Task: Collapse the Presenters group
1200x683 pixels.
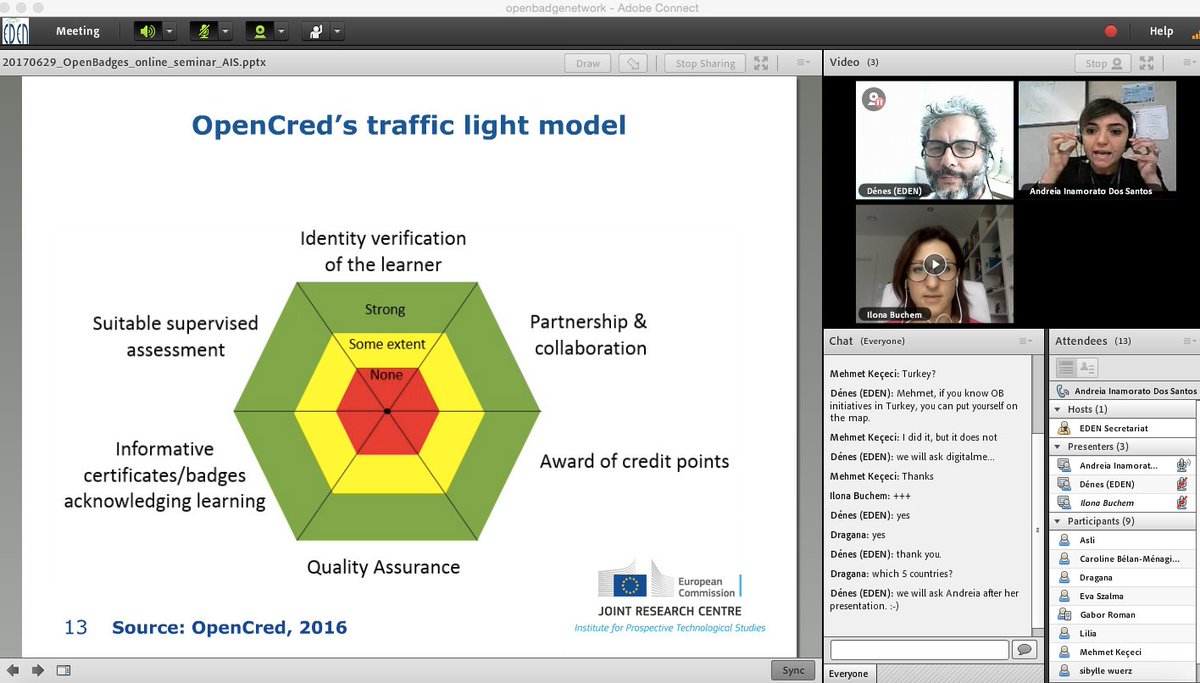Action: pos(1058,446)
